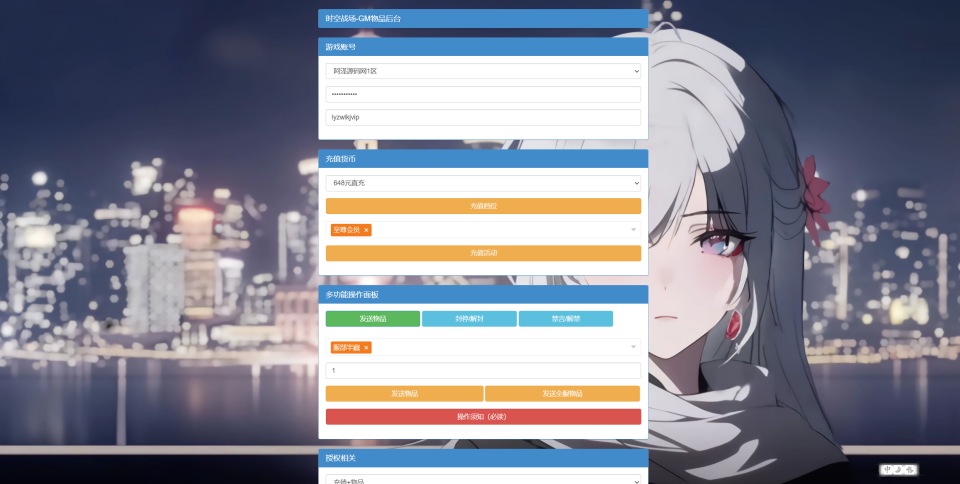This screenshot has height=484, width=960.
Task: Focus the masked password input field
Action: pyautogui.click(x=483, y=94)
